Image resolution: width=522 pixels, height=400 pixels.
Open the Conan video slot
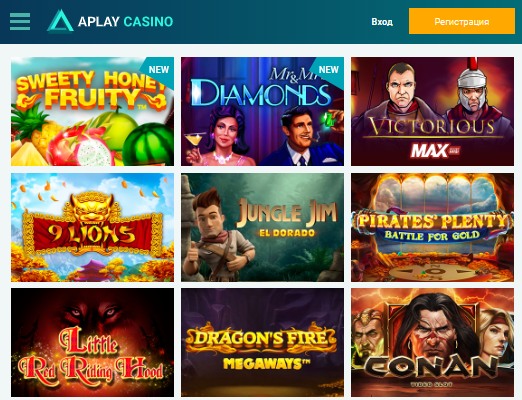point(432,342)
